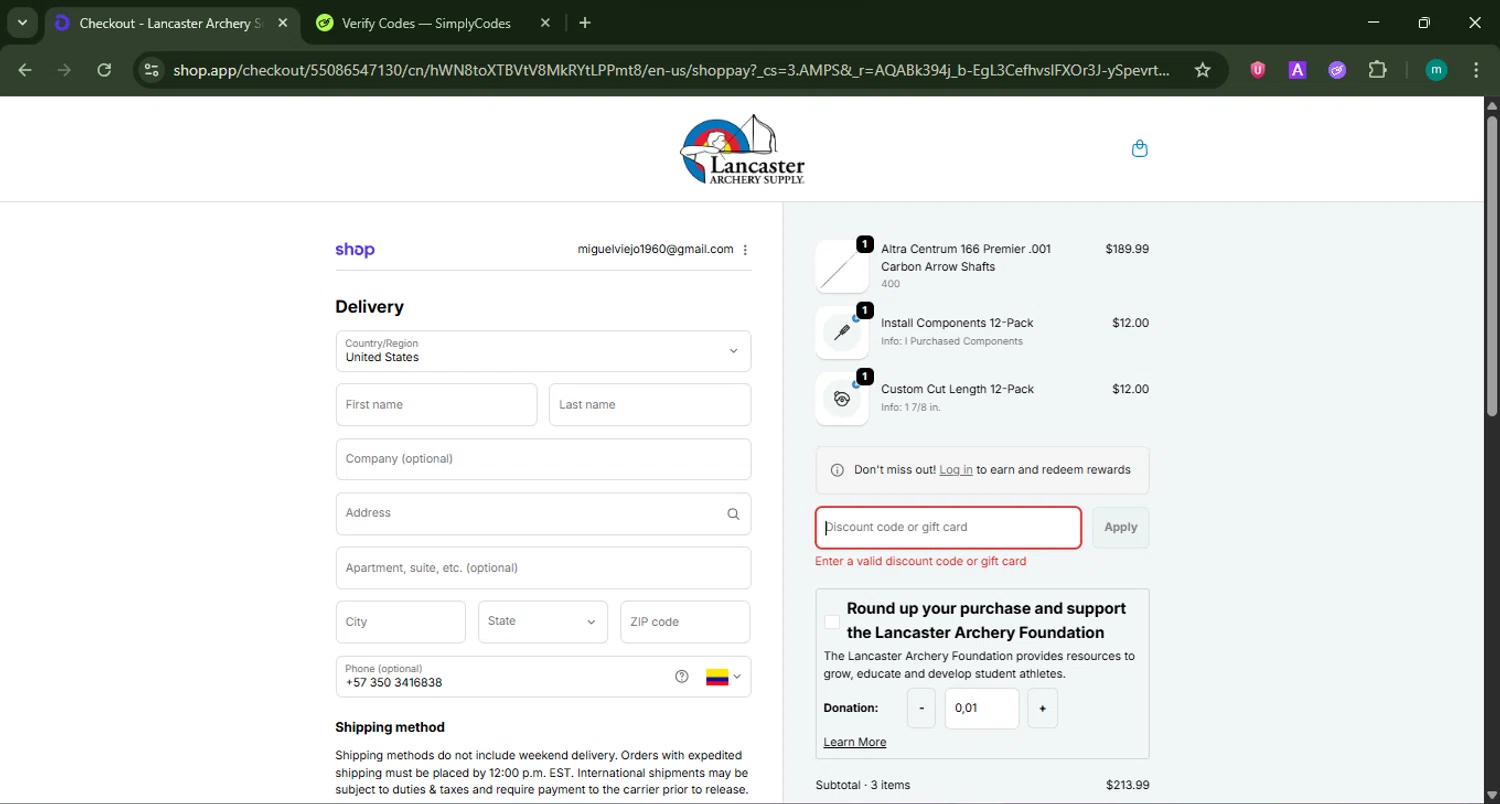Click 'Shipping method' heading

pyautogui.click(x=390, y=727)
